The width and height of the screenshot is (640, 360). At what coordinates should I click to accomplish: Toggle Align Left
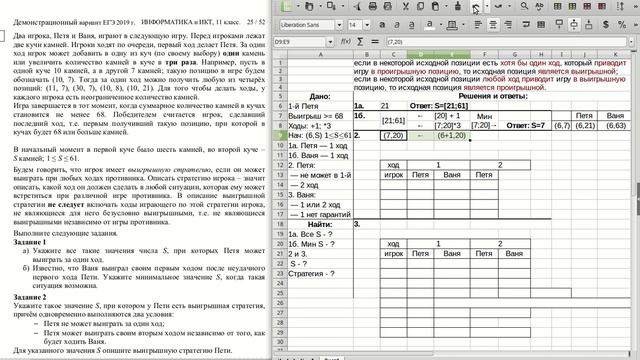tap(478, 25)
